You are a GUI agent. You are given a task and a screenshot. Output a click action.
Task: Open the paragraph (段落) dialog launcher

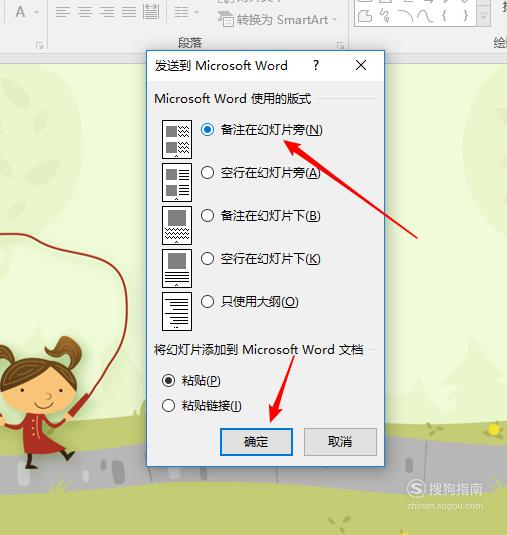[x=340, y=45]
